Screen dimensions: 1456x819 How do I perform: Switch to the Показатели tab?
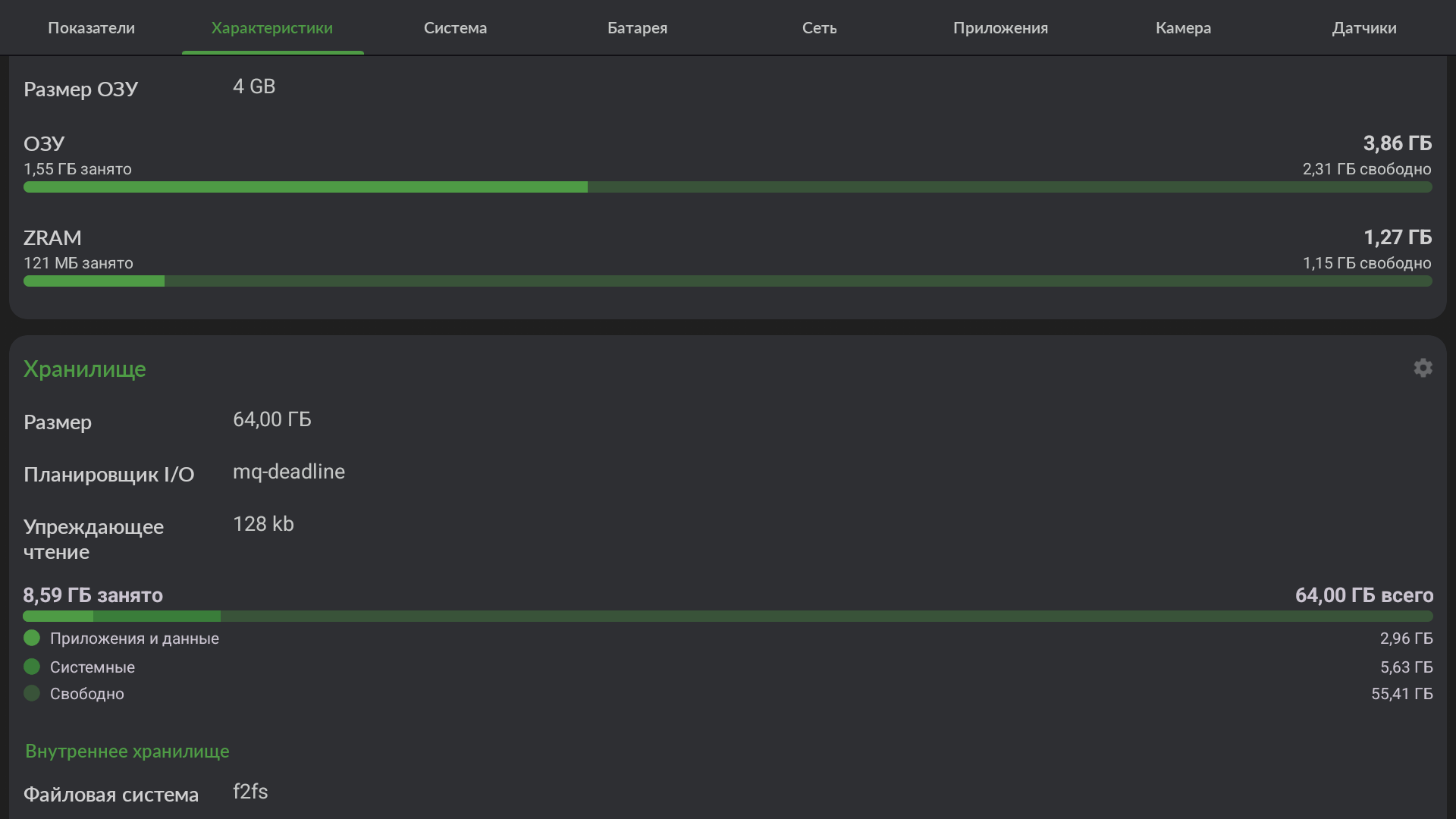[91, 28]
